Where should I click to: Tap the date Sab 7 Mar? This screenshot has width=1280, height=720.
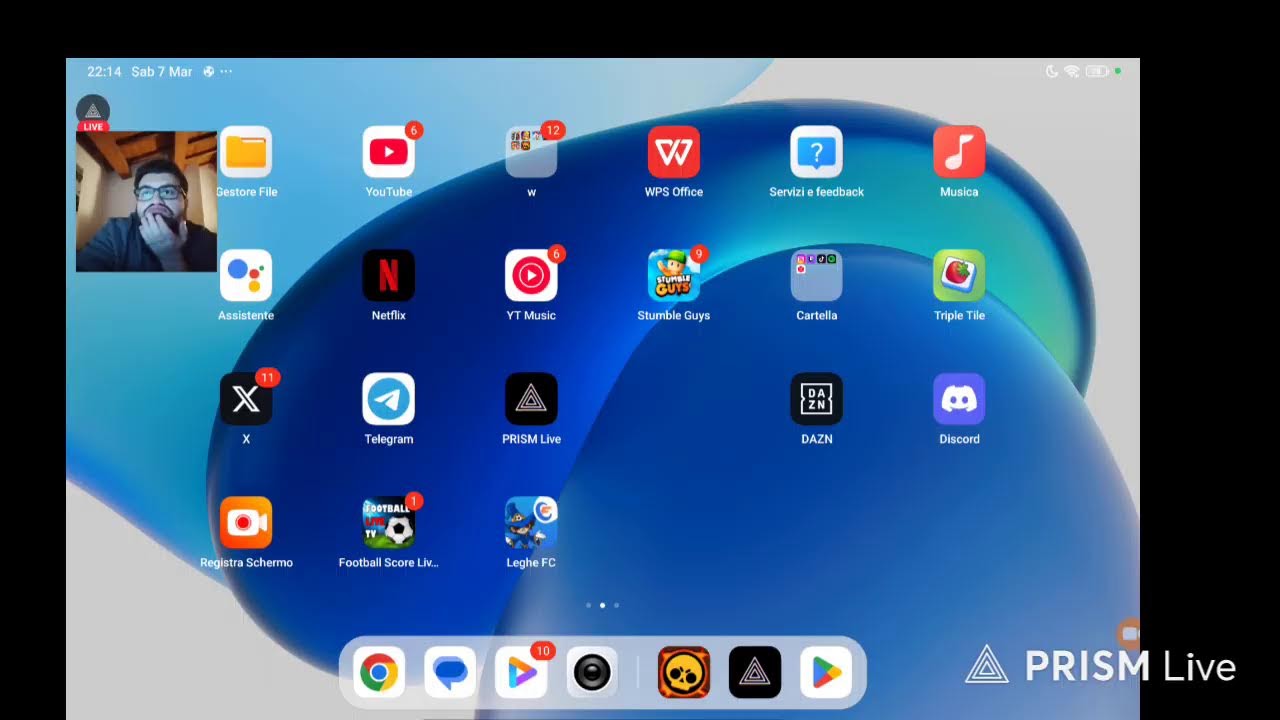point(162,72)
